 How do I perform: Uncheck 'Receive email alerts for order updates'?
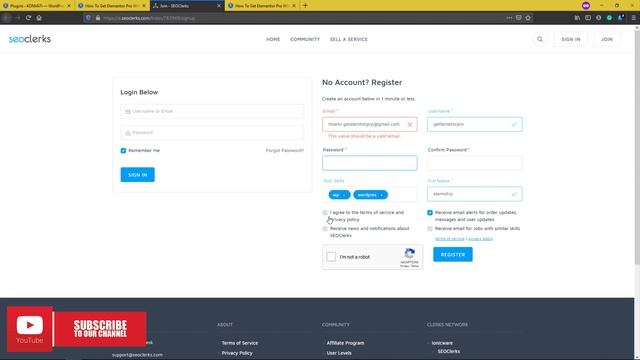pyautogui.click(x=430, y=213)
